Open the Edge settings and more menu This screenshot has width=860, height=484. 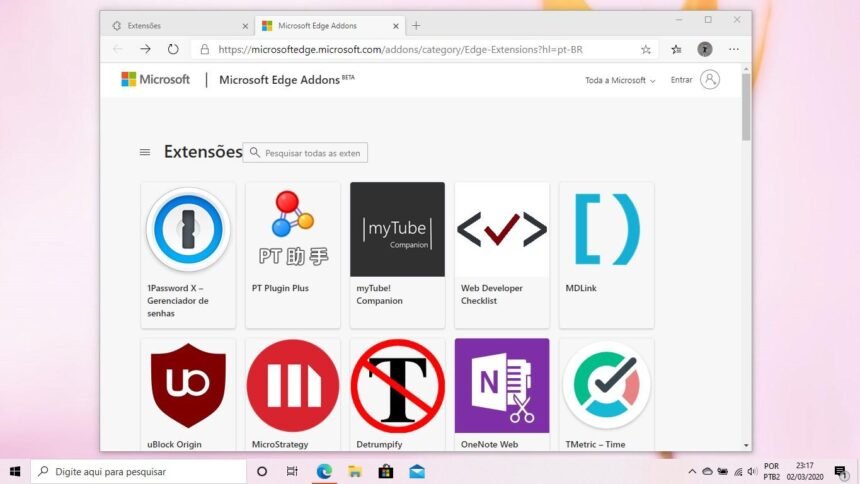click(x=734, y=49)
